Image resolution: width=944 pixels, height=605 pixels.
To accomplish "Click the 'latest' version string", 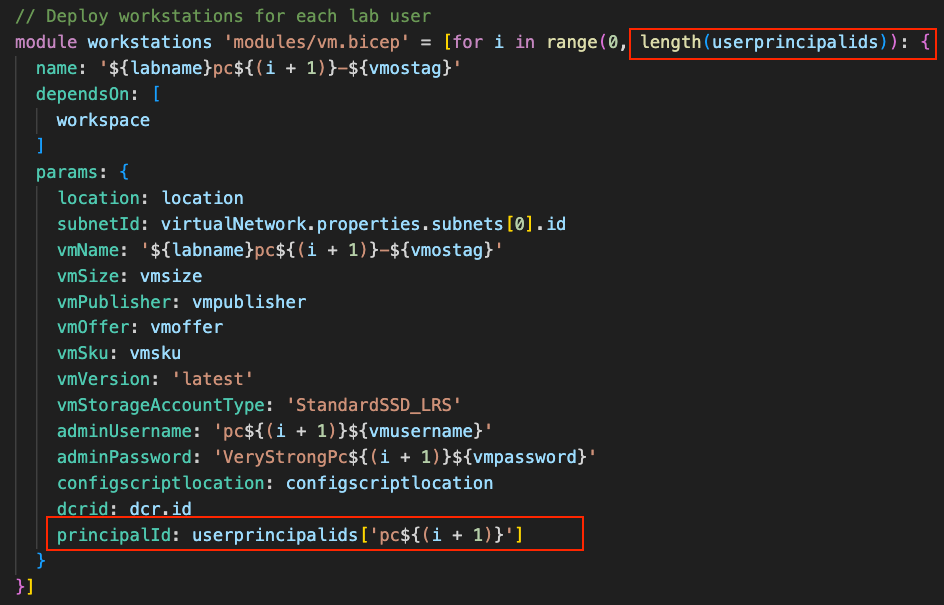I will click(x=213, y=379).
